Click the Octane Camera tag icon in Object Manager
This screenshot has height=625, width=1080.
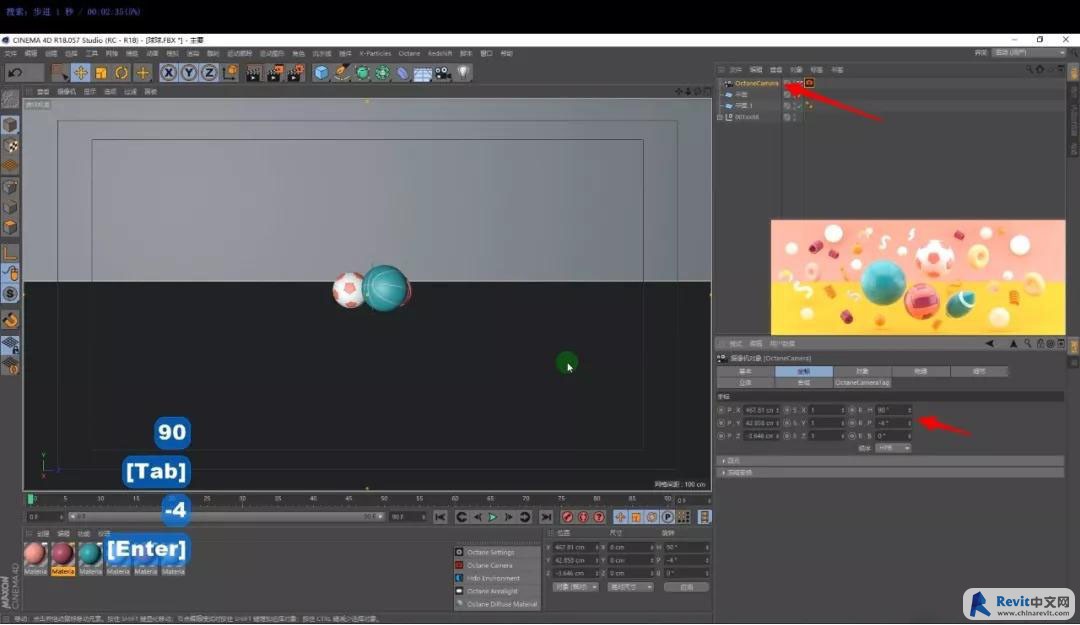point(809,83)
